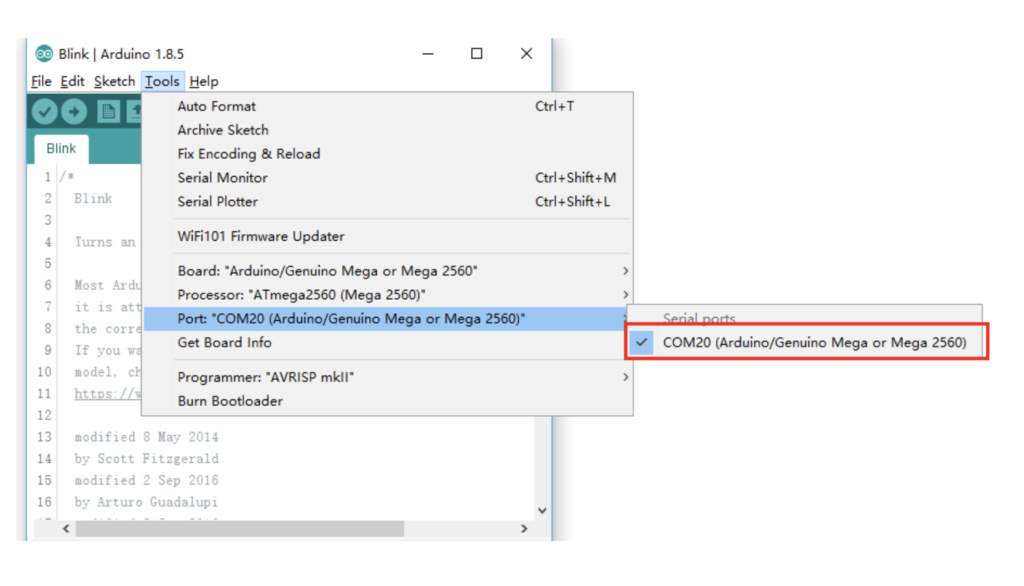Click the scroll left arrow
Image resolution: width=1024 pixels, height=586 pixels.
point(66,529)
